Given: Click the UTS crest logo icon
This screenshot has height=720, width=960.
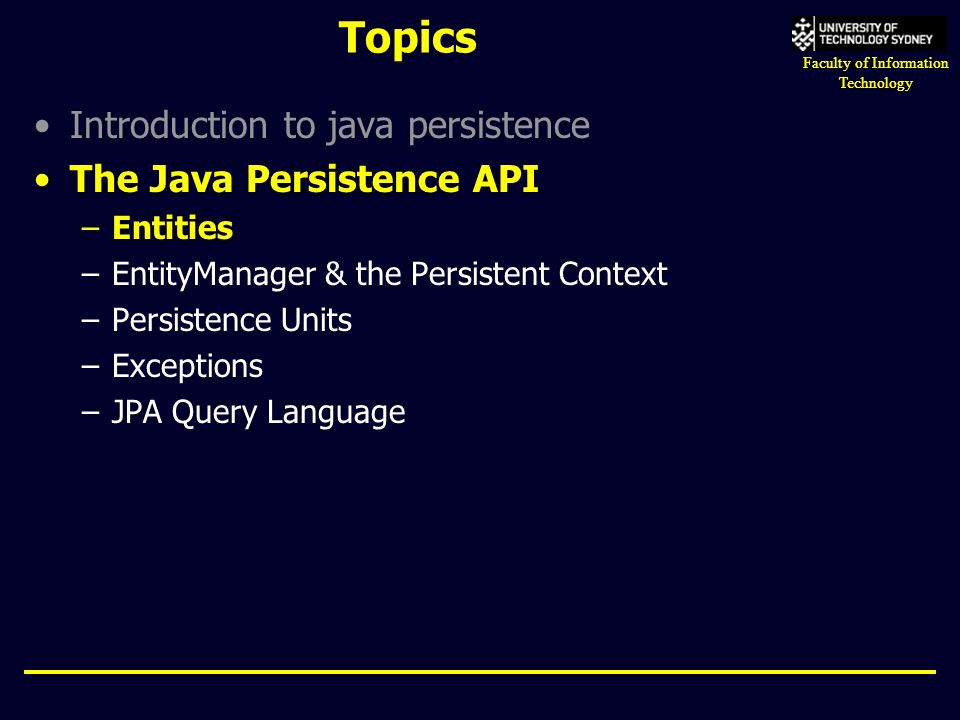Looking at the screenshot, I should 802,34.
